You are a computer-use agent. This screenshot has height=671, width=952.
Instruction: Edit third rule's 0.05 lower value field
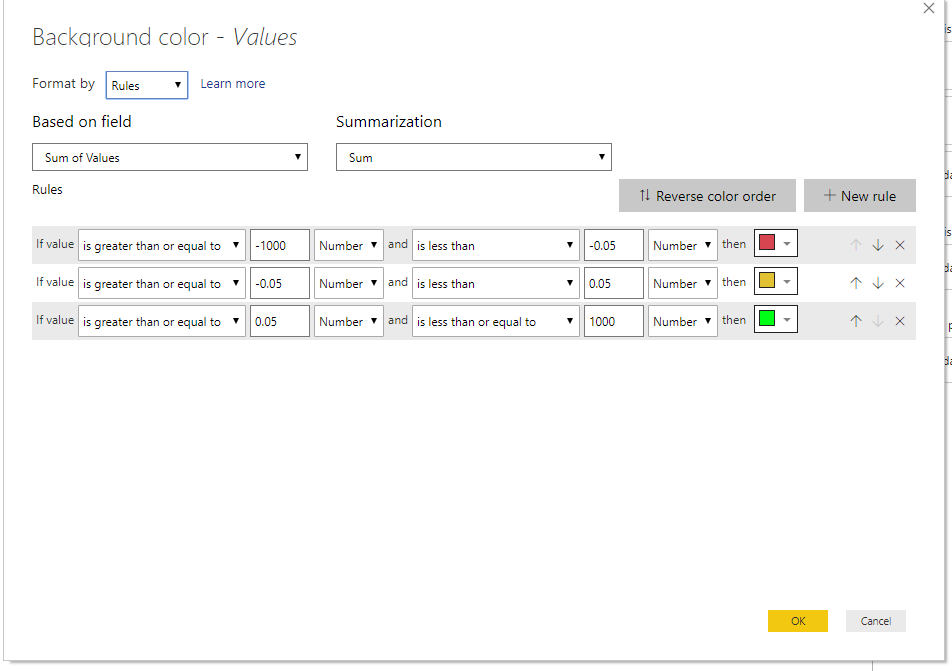click(280, 321)
